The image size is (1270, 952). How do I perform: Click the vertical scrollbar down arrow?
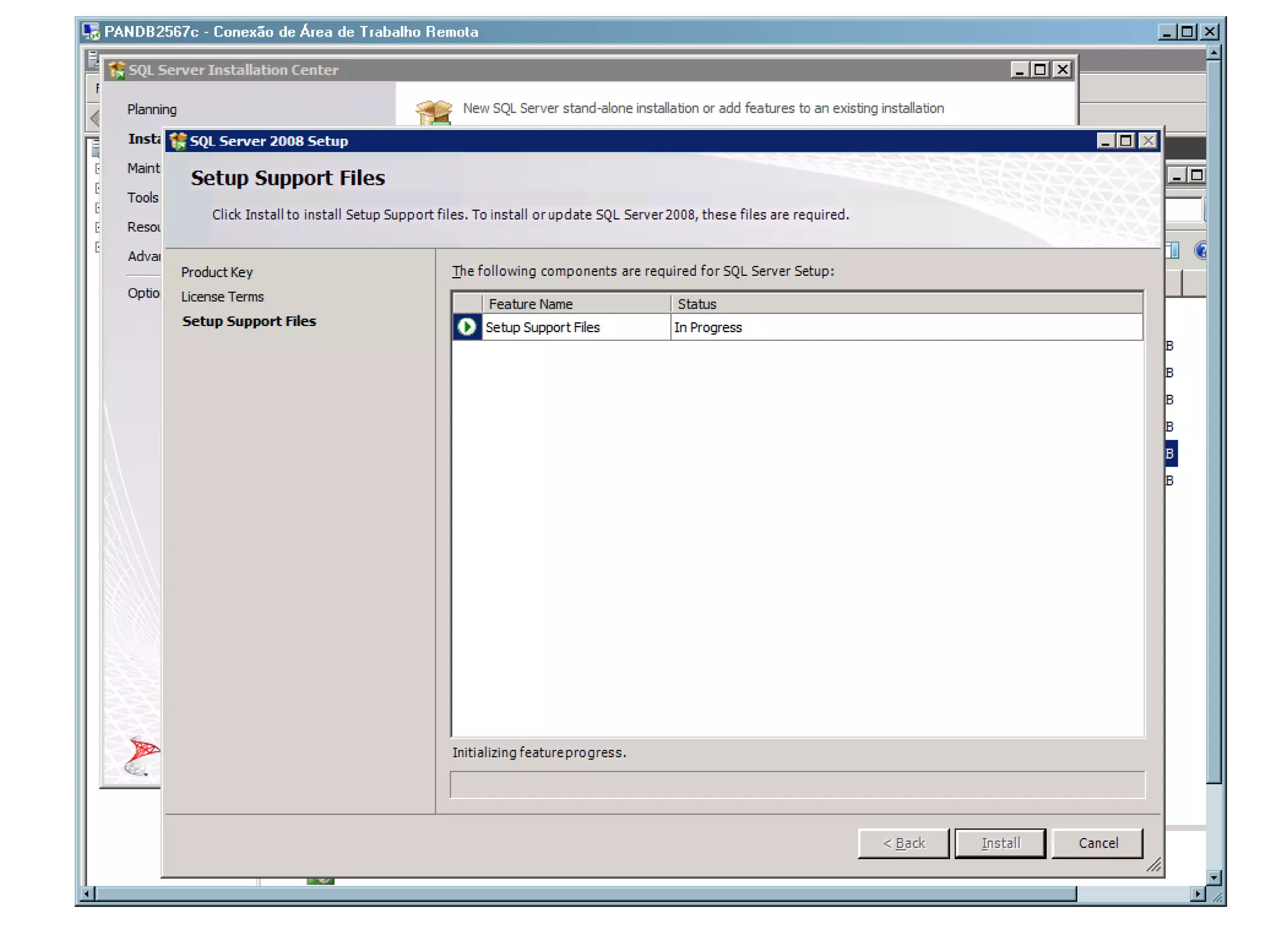(x=1214, y=877)
